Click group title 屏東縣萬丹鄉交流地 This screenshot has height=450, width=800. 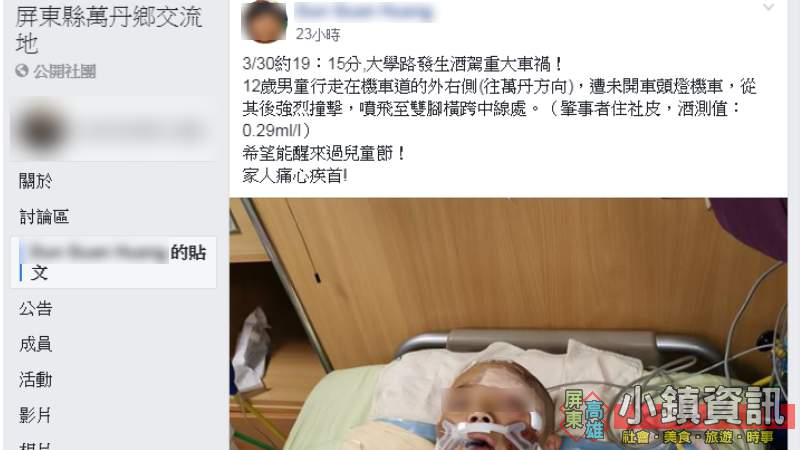(x=109, y=30)
